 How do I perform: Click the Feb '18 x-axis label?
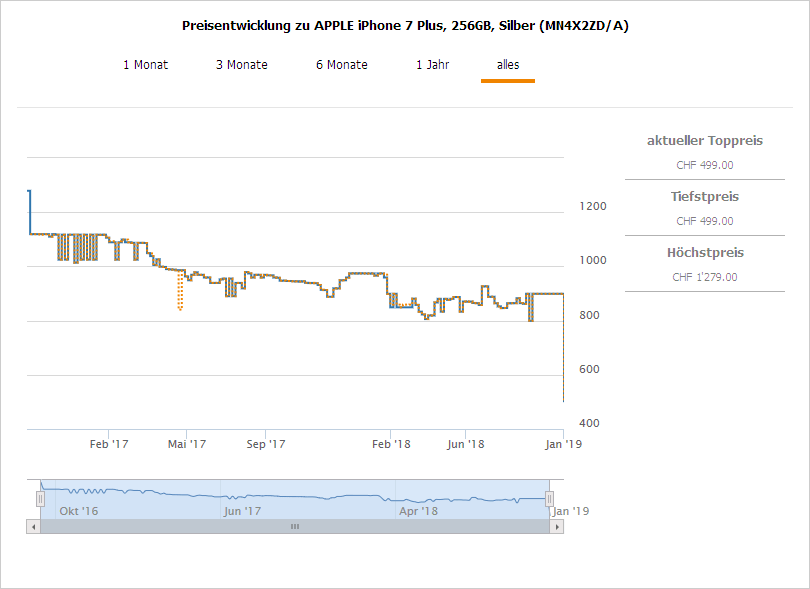[391, 444]
